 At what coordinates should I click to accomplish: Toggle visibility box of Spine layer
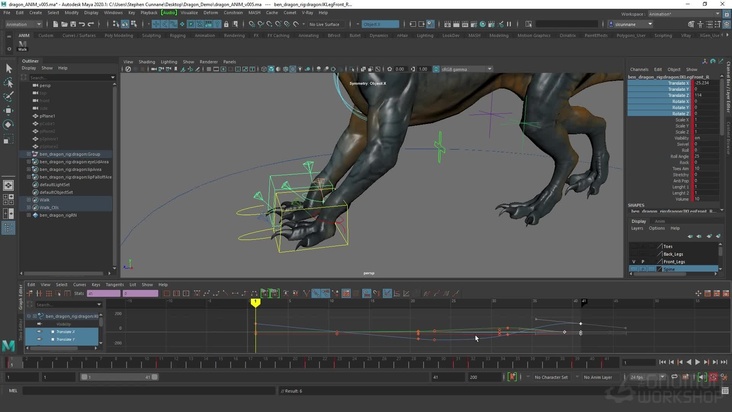[x=633, y=269]
